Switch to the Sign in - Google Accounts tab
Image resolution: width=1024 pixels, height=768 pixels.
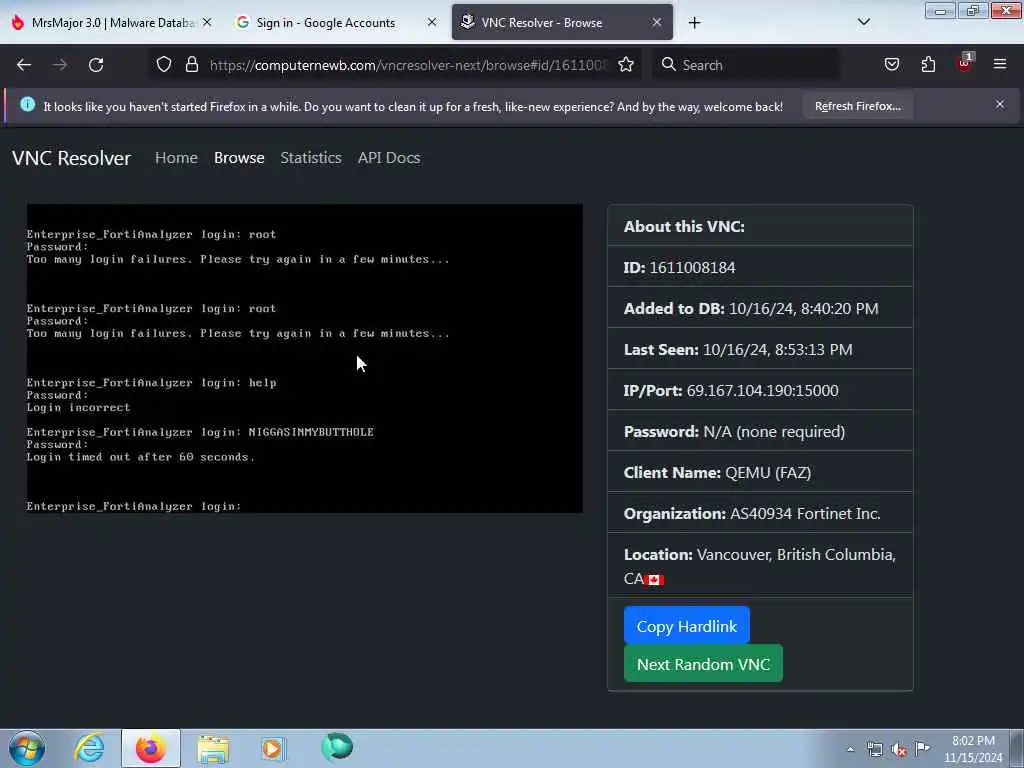point(325,22)
